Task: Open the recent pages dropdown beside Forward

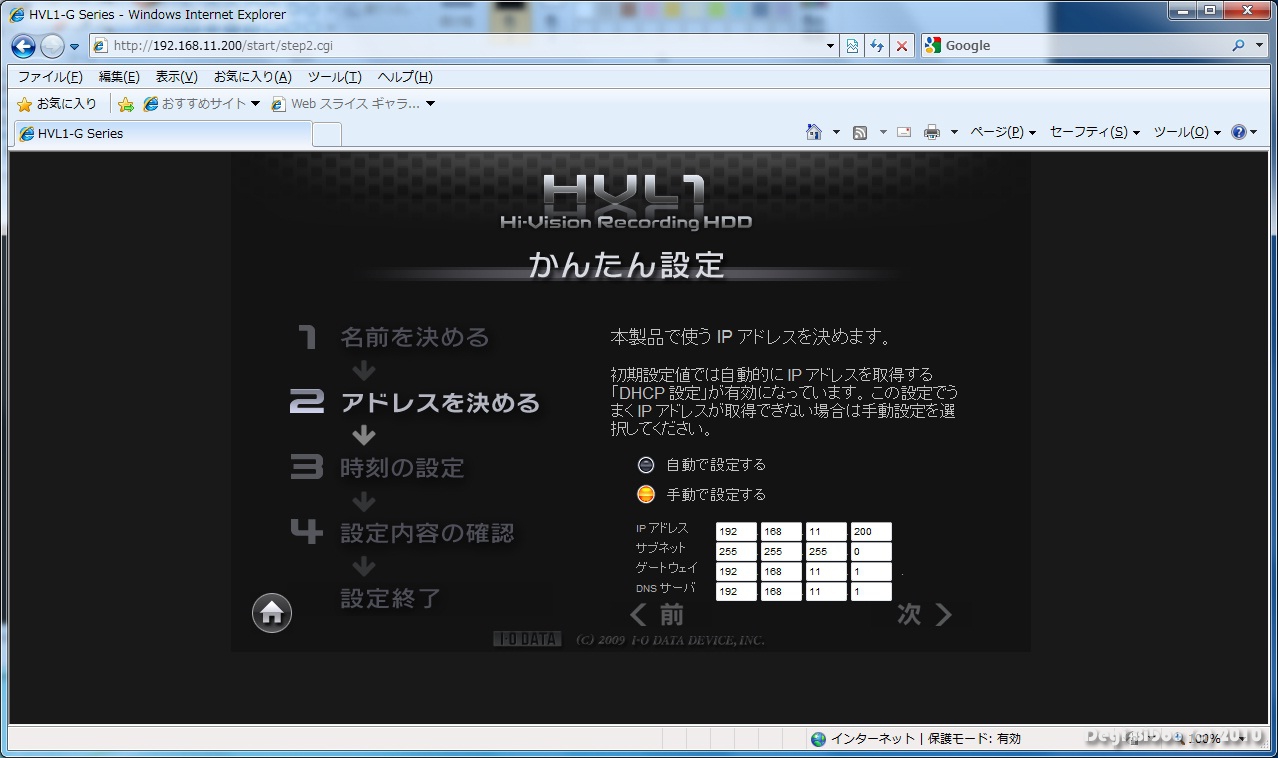Action: click(74, 46)
